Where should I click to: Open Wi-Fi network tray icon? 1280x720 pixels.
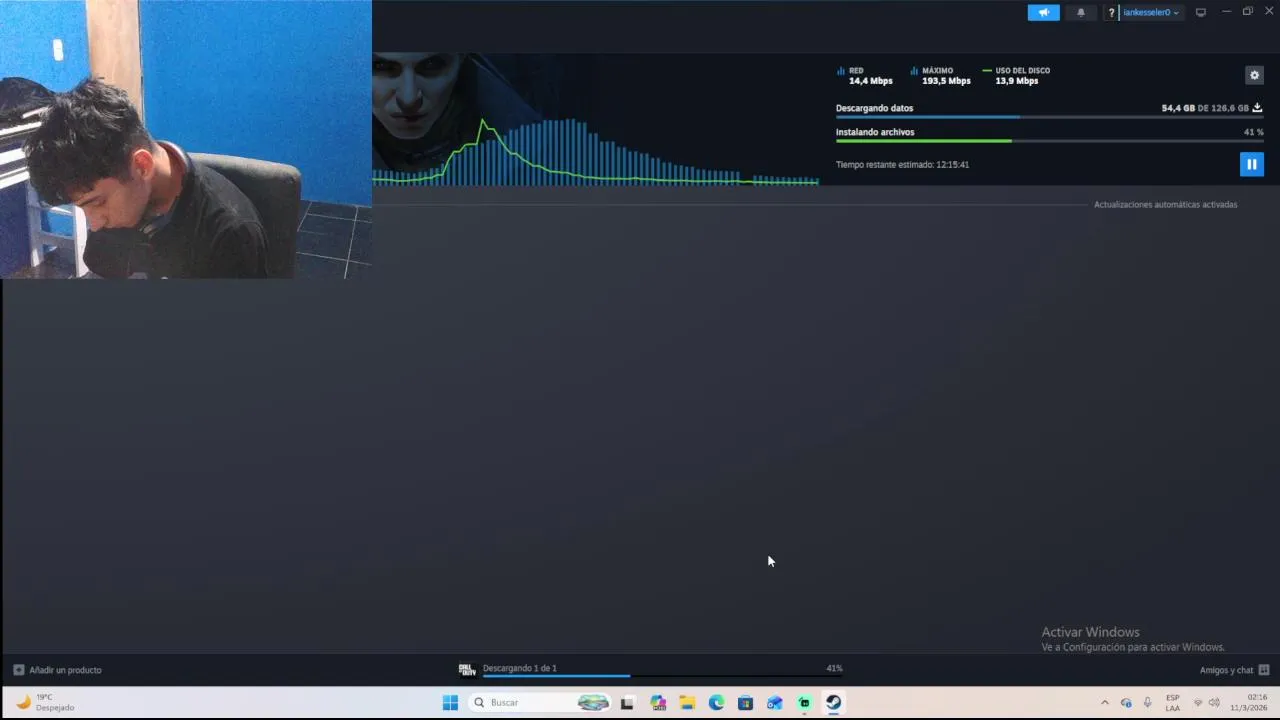click(x=1198, y=702)
